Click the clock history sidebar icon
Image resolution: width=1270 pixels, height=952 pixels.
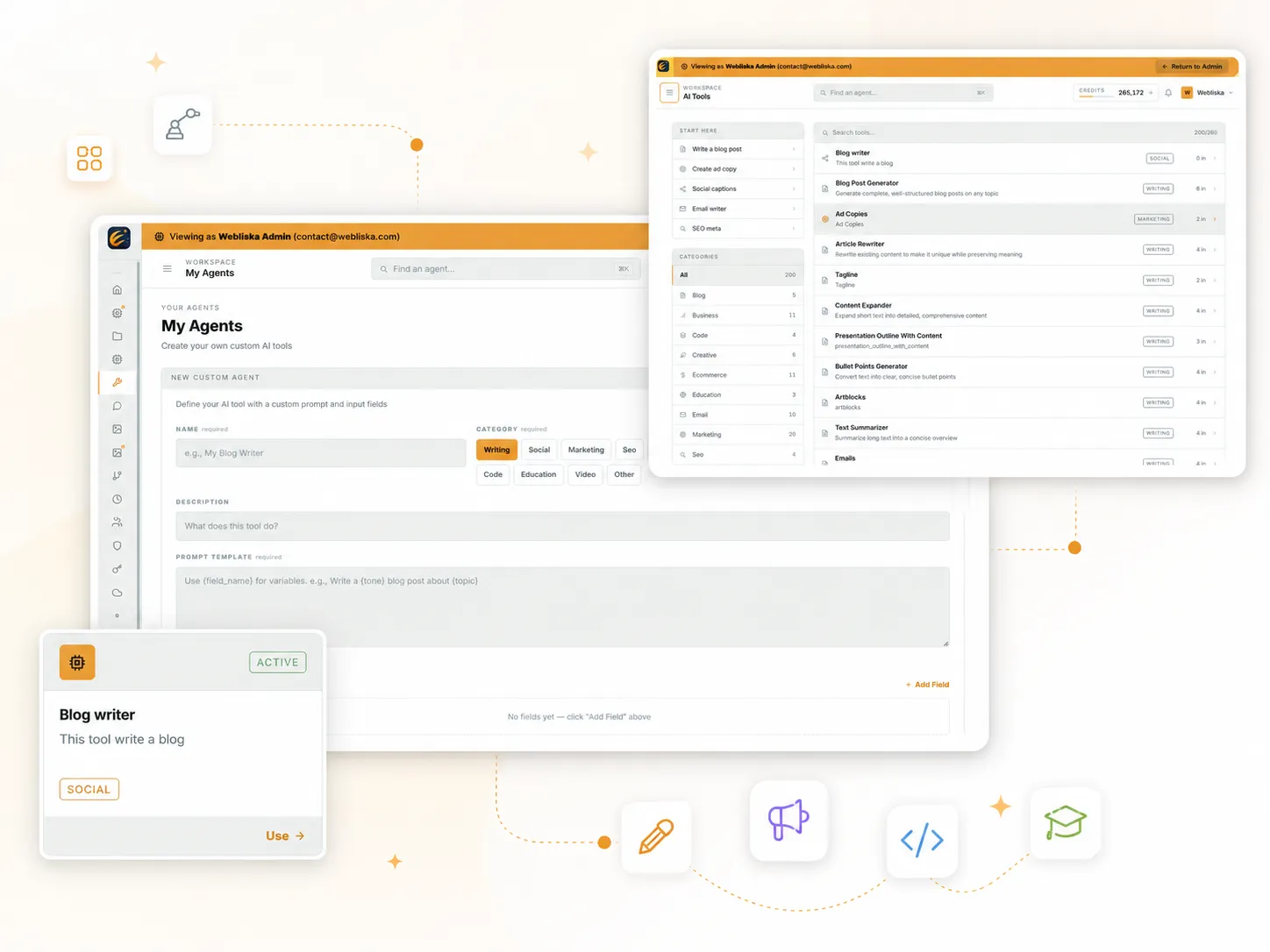(x=117, y=499)
